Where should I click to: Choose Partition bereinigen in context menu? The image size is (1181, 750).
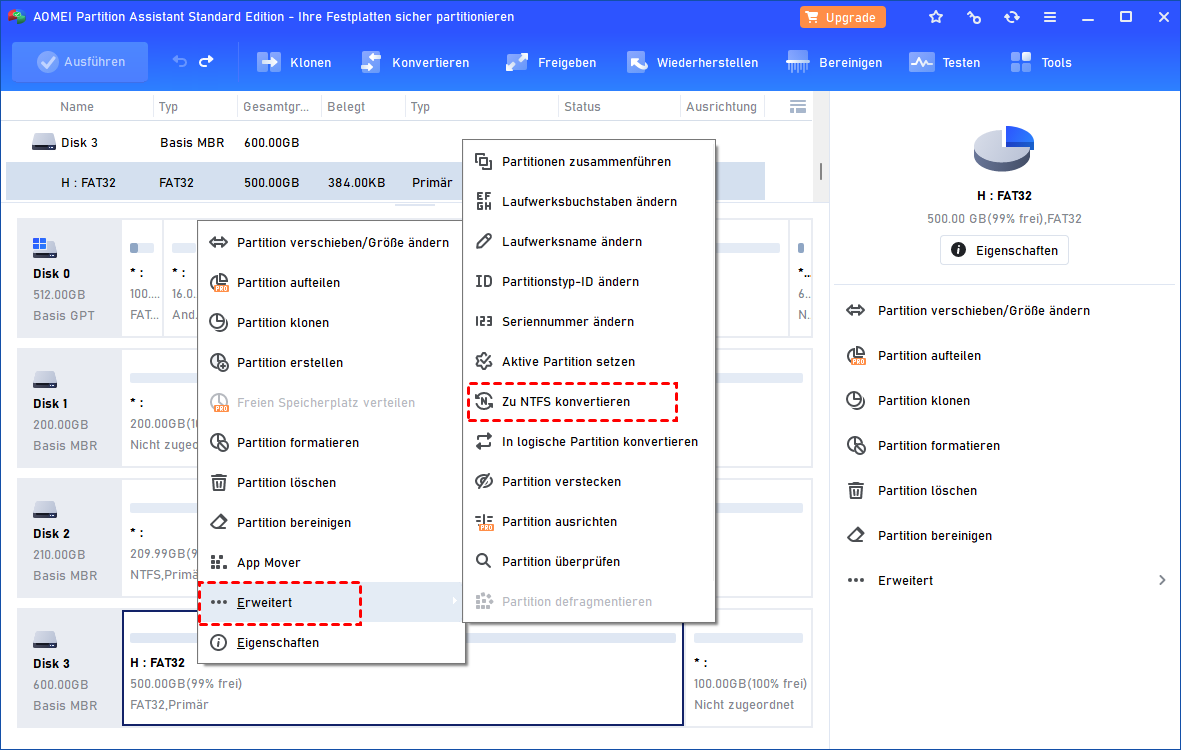(x=331, y=522)
